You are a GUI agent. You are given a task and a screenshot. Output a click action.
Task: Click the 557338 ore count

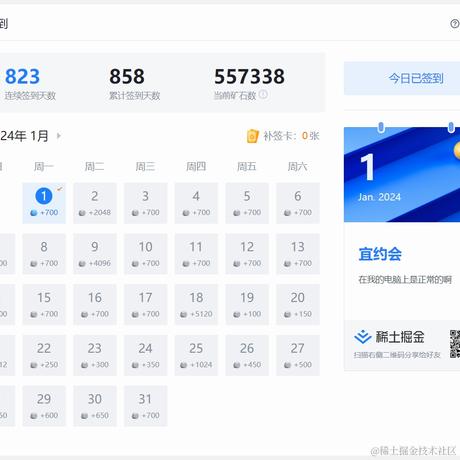pos(249,76)
